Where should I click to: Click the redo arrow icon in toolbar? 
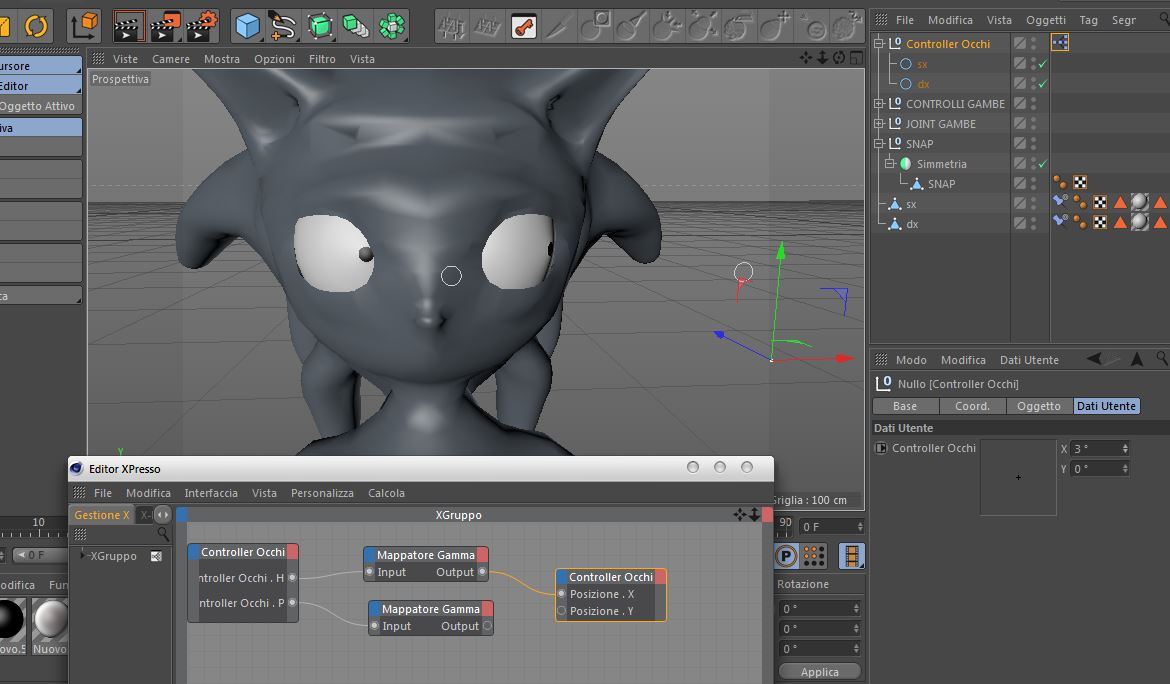(x=36, y=25)
